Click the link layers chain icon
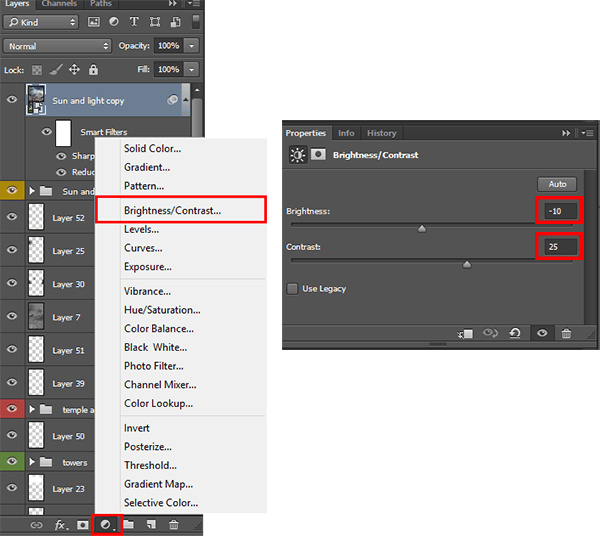This screenshot has height=536, width=600. point(36,525)
